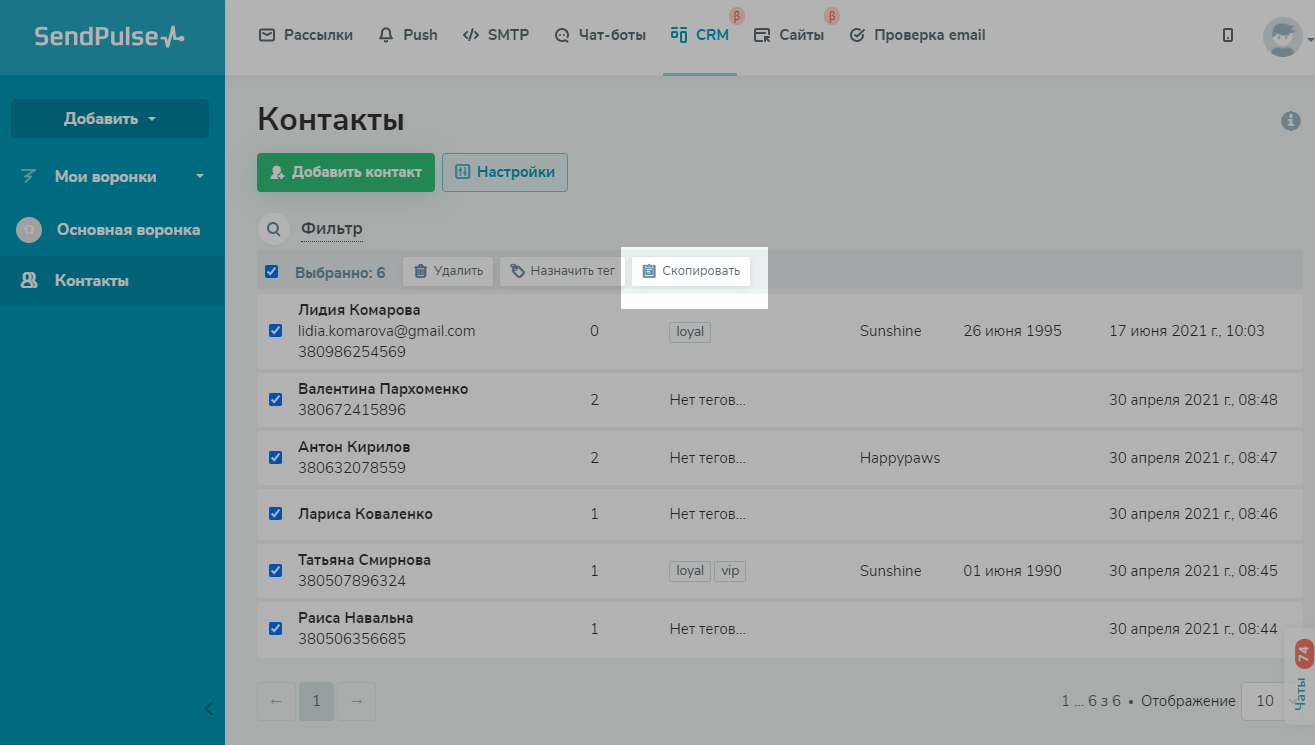
Task: Click the magnifier filter search icon
Action: (x=273, y=229)
